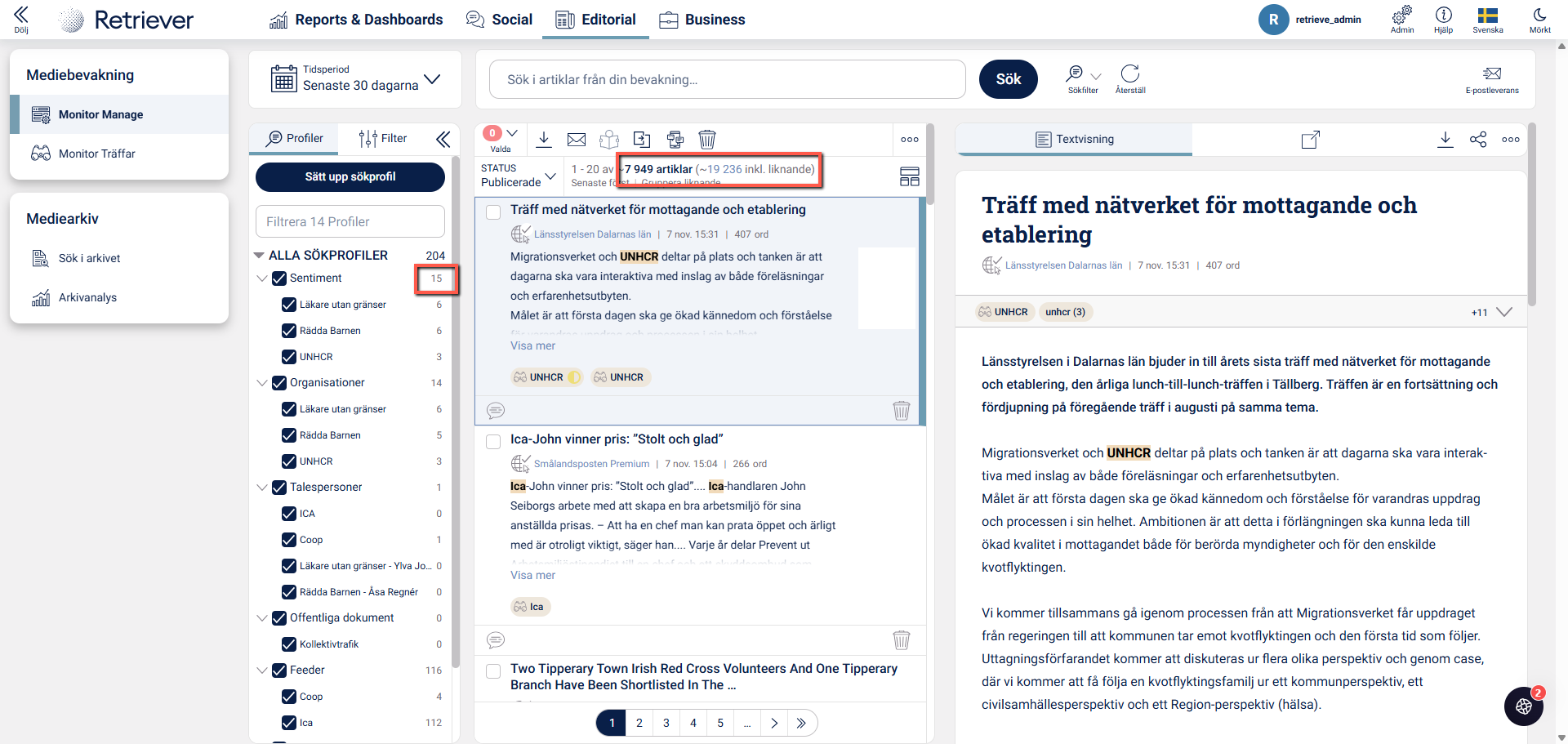Viewport: 1568px width, 744px height.
Task: Collapse the Organisationer tree group
Action: 262,383
